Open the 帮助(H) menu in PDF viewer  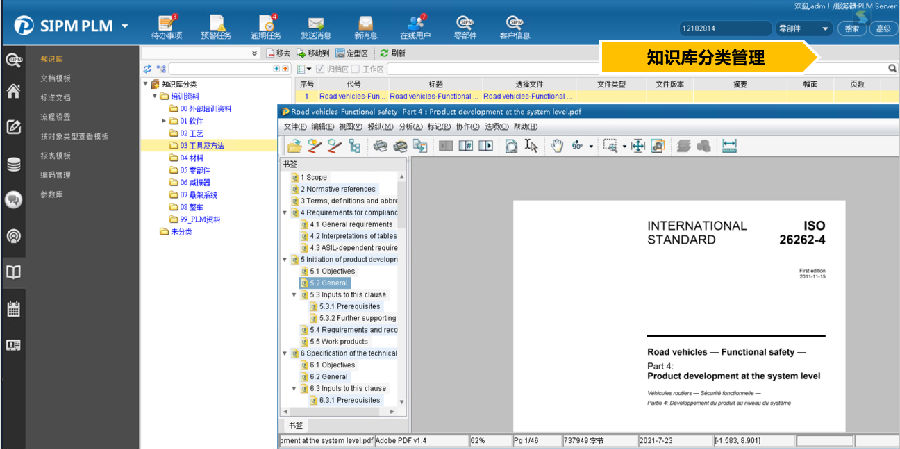coord(526,127)
